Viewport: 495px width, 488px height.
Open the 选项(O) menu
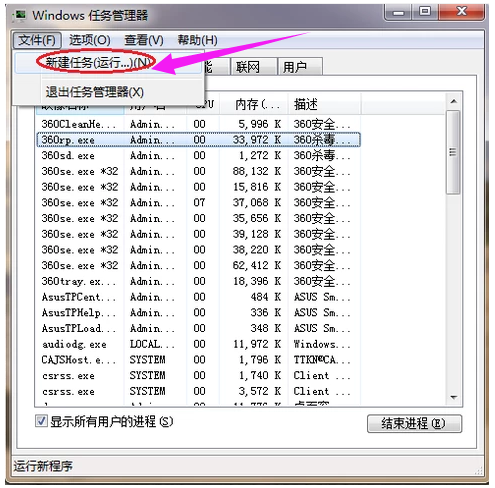[x=90, y=40]
